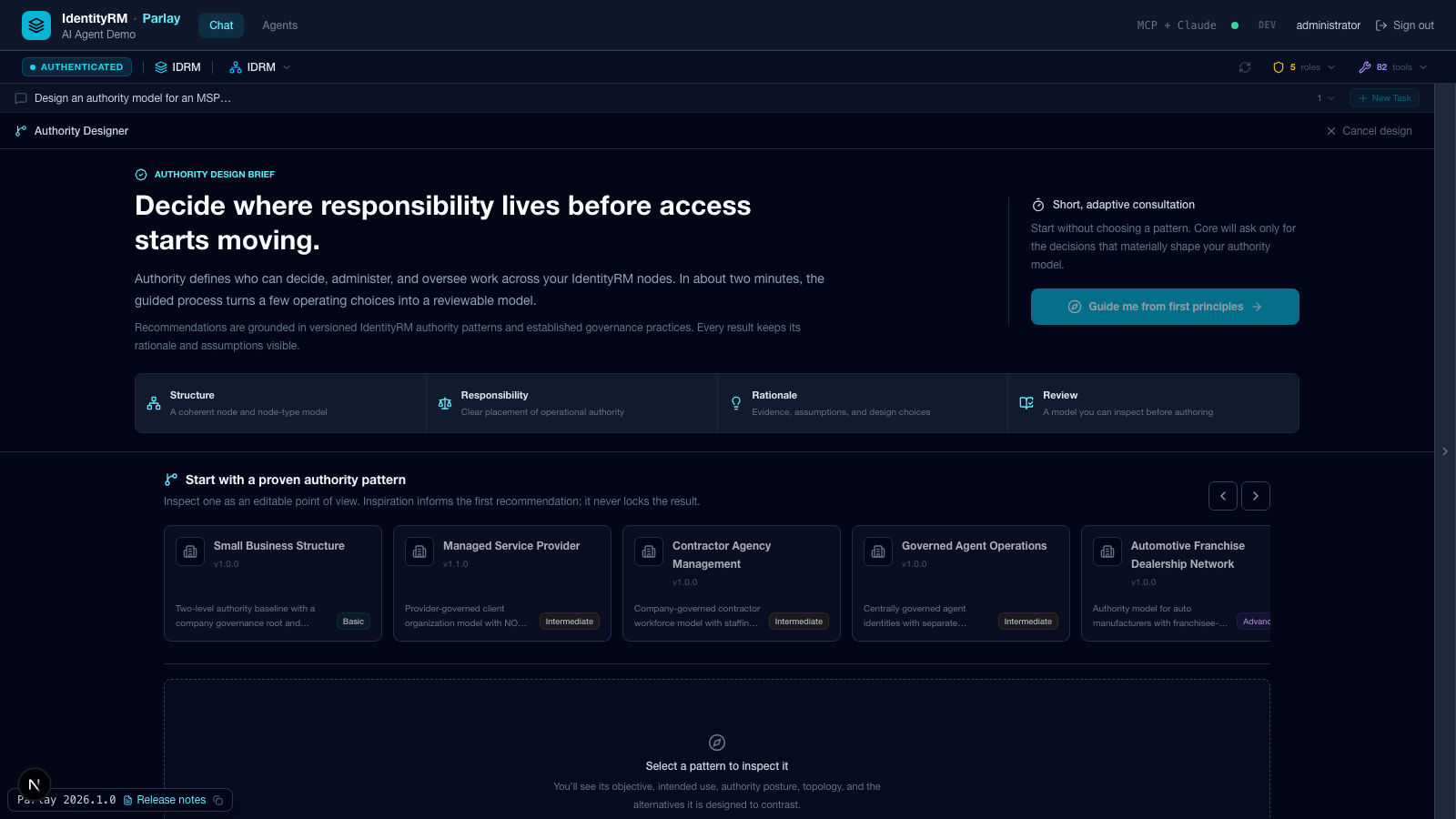
Task: Select the IDRM layers breadcrumb
Action: point(177,67)
